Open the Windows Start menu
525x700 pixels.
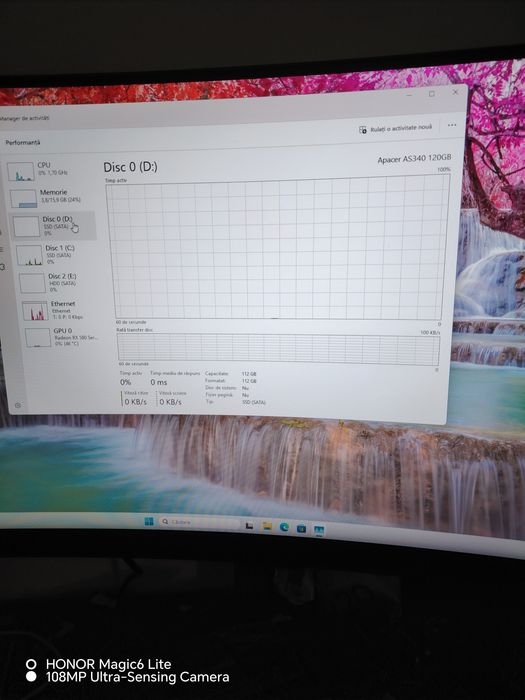pyautogui.click(x=149, y=521)
